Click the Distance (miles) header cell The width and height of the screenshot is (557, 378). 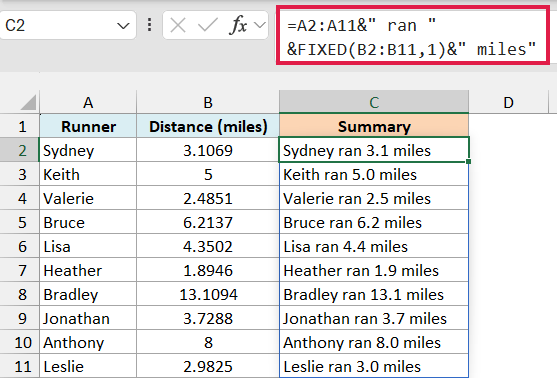tap(208, 126)
